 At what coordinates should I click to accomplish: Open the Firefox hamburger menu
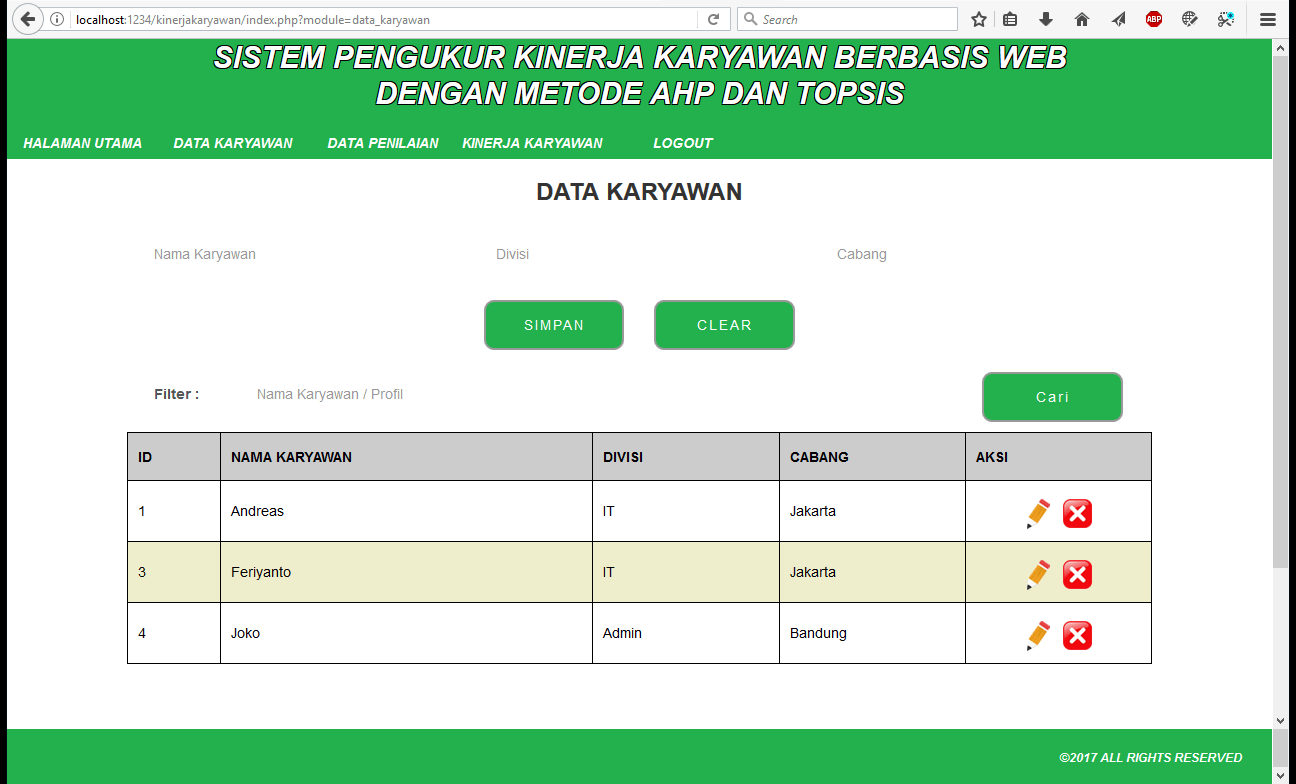coord(1268,19)
